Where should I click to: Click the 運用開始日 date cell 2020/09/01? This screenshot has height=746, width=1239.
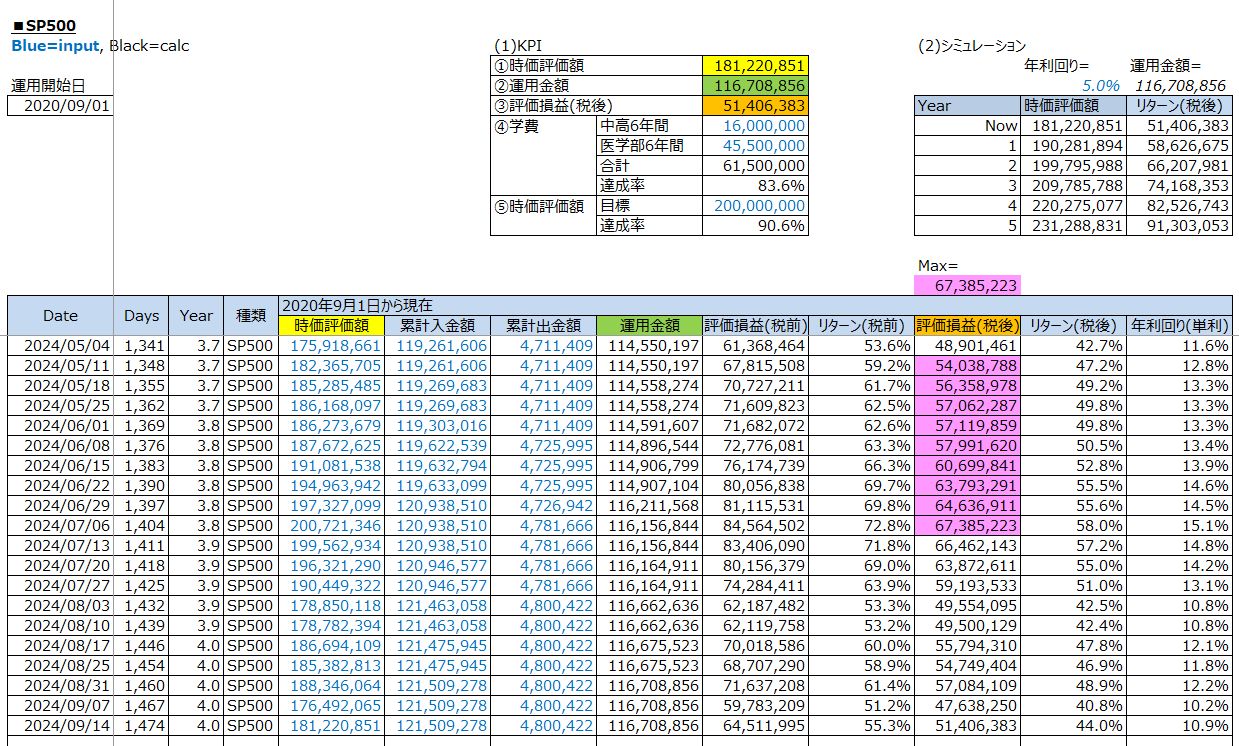tap(60, 105)
